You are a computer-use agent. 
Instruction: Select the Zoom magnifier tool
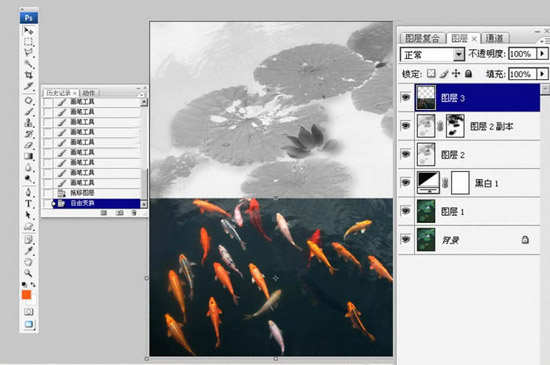coord(28,273)
